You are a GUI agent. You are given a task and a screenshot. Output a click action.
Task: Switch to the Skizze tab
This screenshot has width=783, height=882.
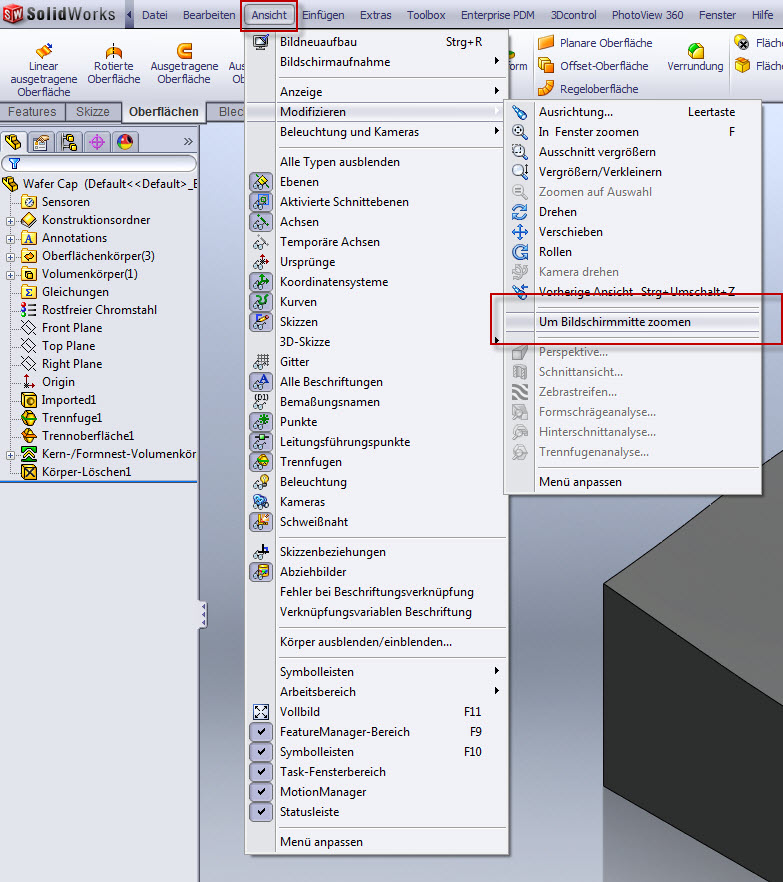[x=93, y=112]
